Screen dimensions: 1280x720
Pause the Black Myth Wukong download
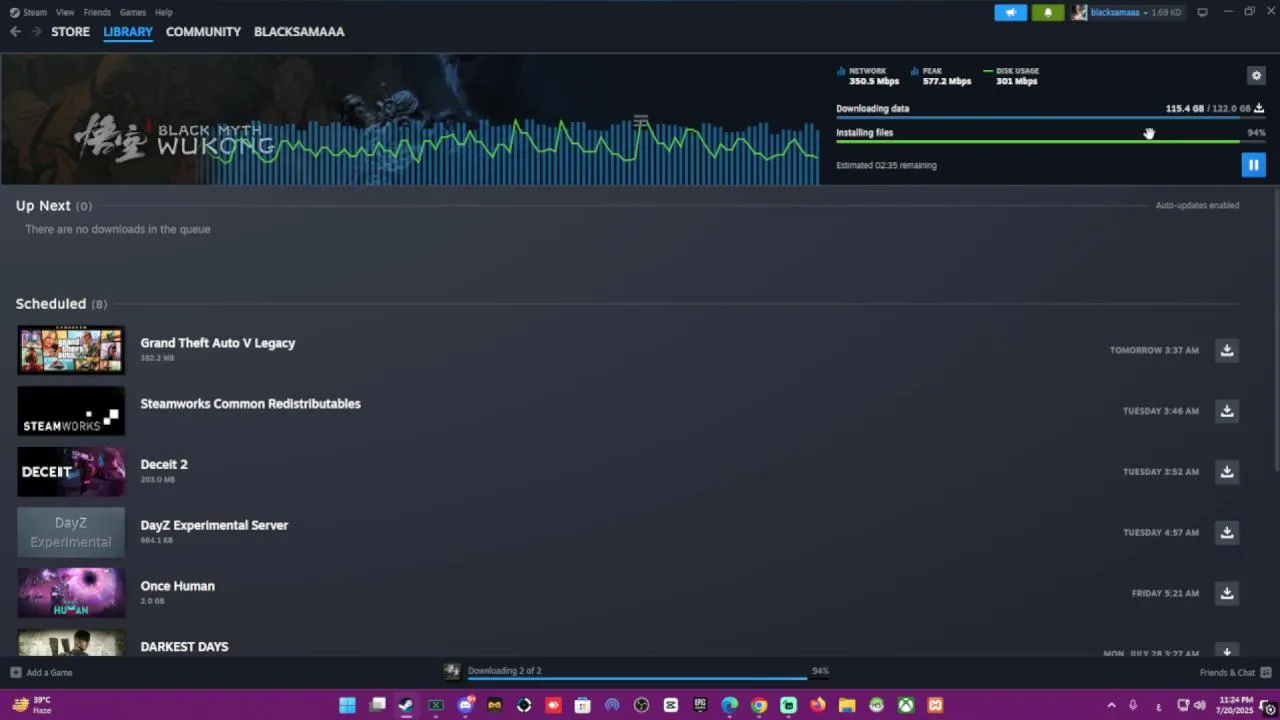[1253, 165]
